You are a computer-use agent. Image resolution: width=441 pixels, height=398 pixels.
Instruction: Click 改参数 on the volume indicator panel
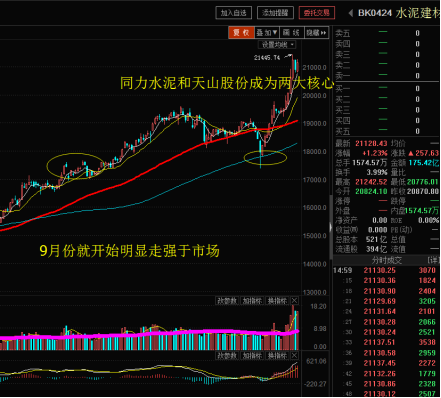point(227,301)
